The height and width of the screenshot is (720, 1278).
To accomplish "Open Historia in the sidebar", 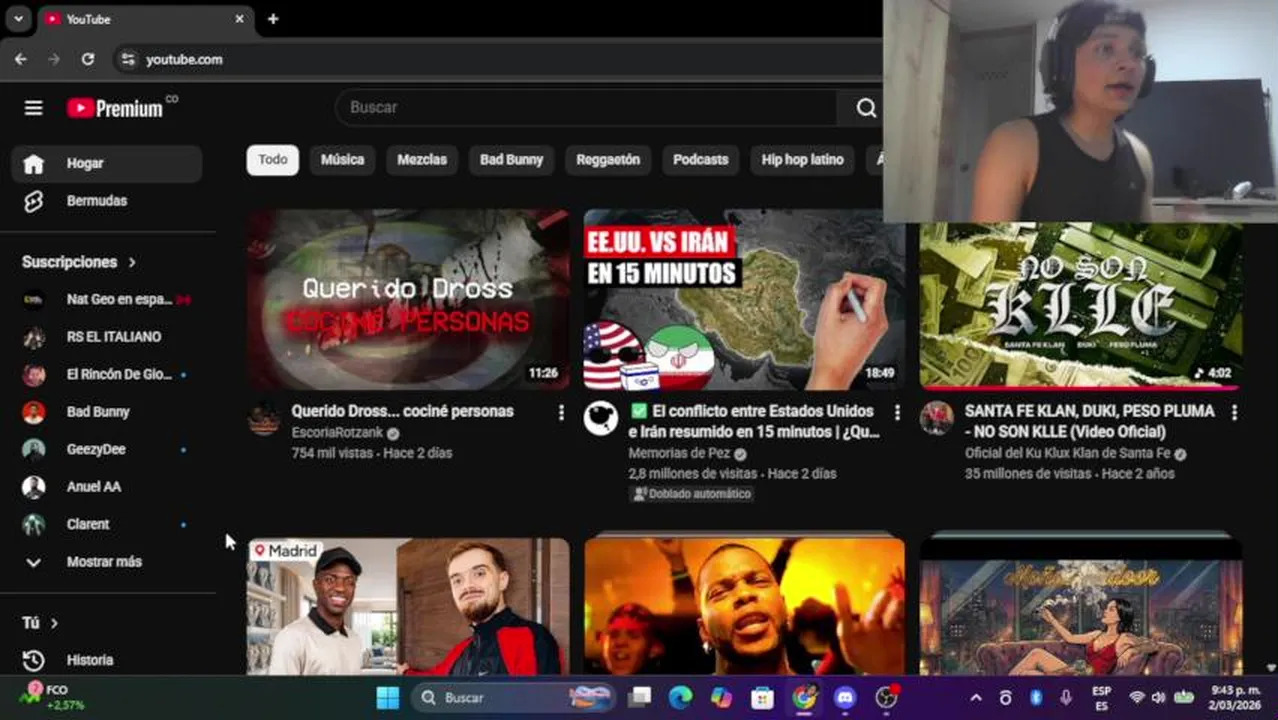I will pyautogui.click(x=107, y=660).
